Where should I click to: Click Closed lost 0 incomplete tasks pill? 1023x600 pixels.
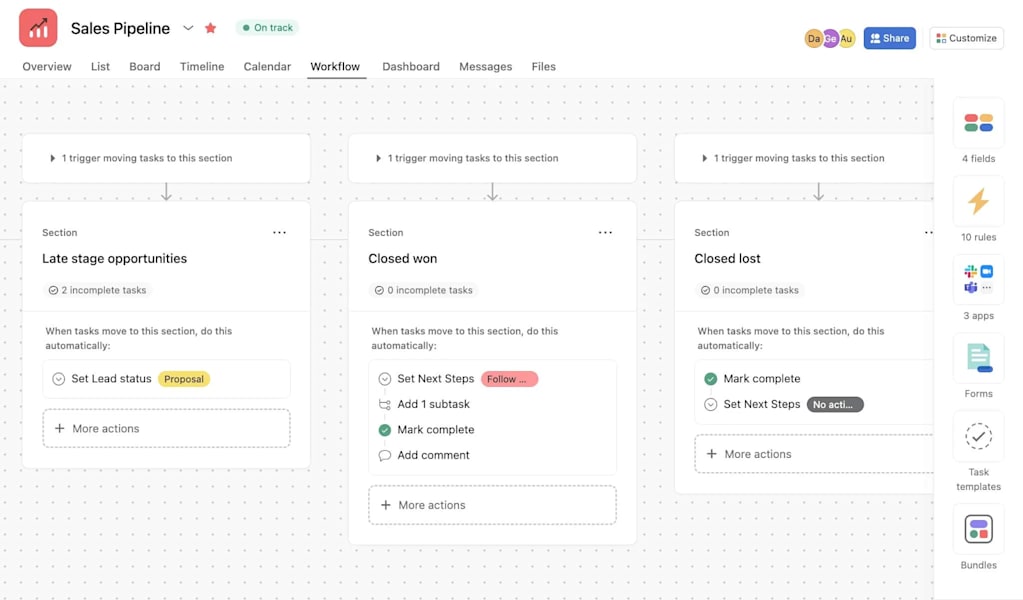(x=750, y=290)
